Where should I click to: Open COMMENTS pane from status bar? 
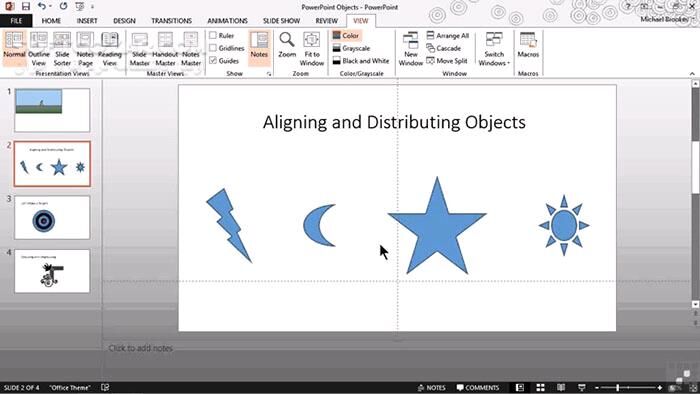coord(478,387)
